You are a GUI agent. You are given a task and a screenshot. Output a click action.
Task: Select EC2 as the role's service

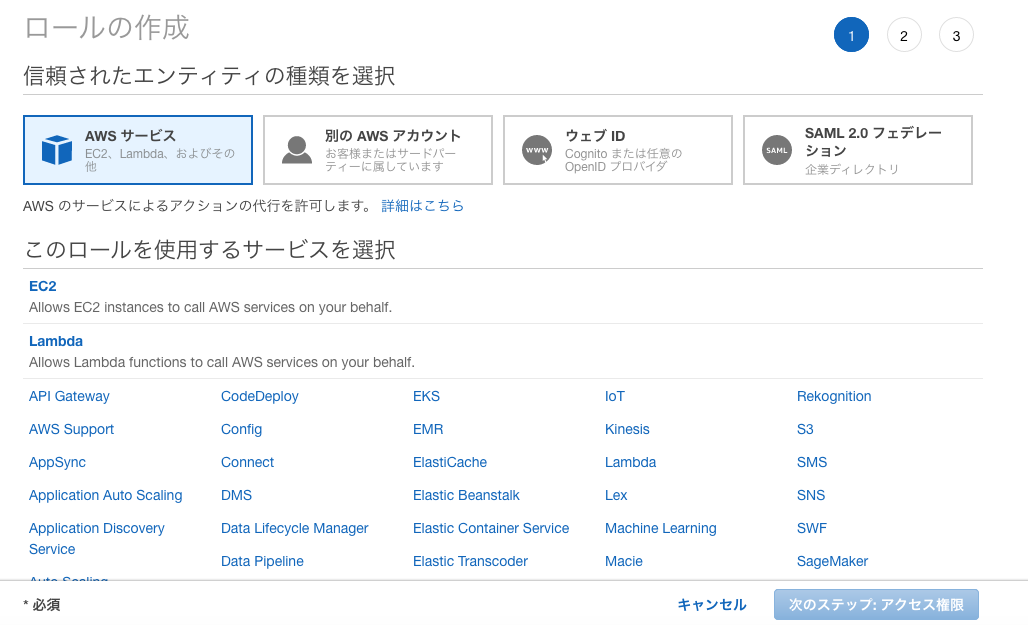42,286
